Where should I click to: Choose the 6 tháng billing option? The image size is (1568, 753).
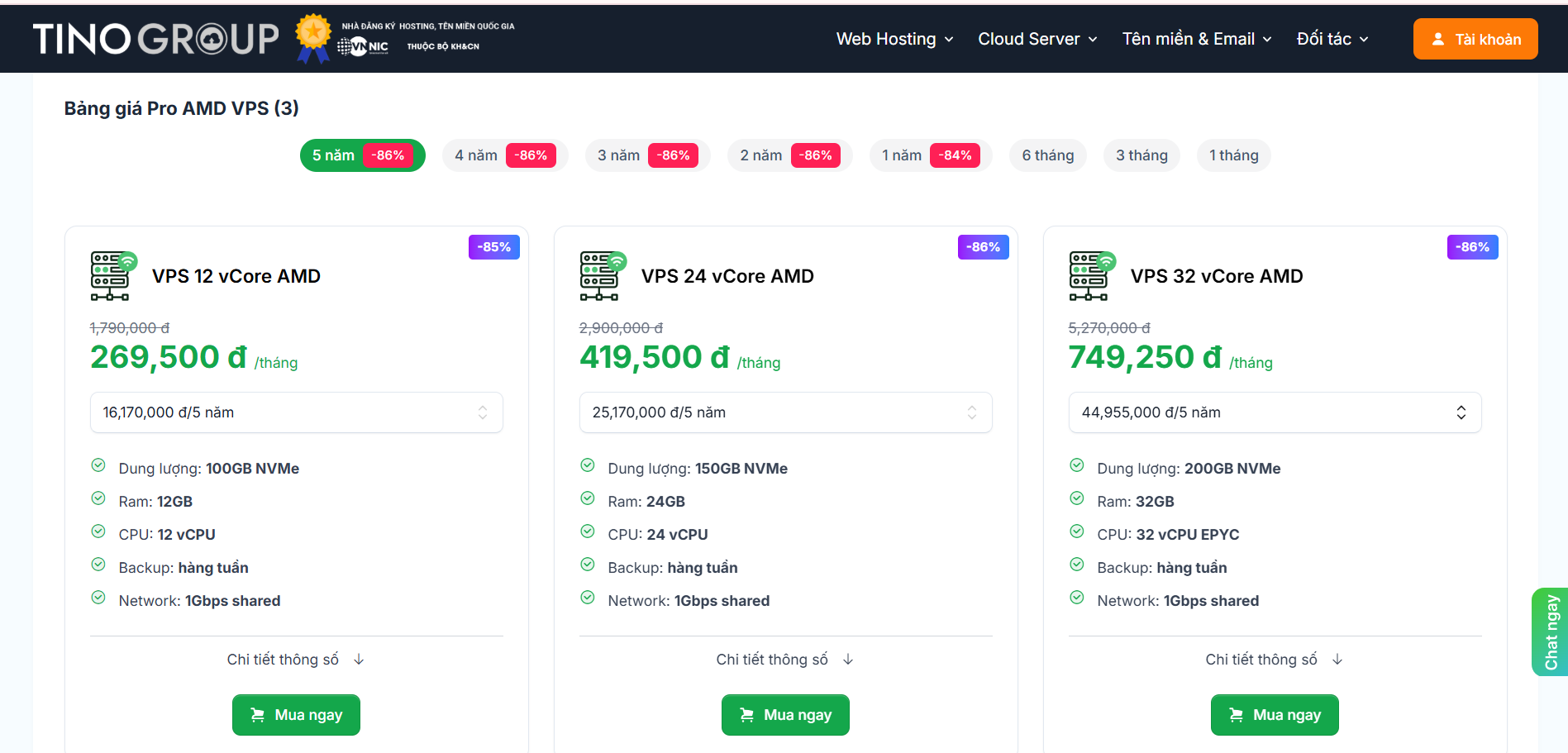[x=1047, y=155]
